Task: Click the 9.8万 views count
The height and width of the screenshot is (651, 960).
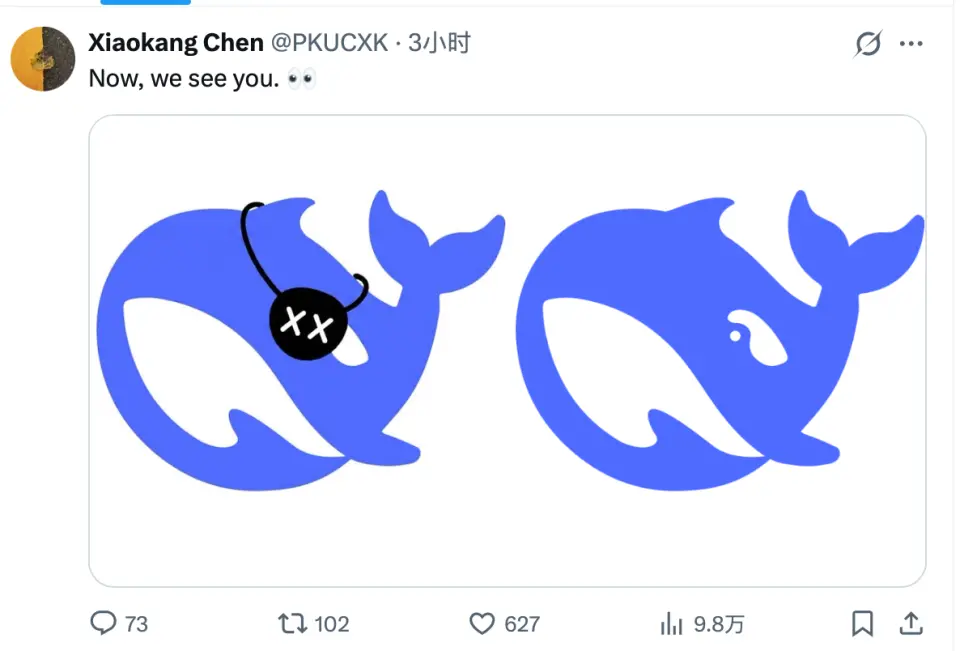Action: pos(719,624)
